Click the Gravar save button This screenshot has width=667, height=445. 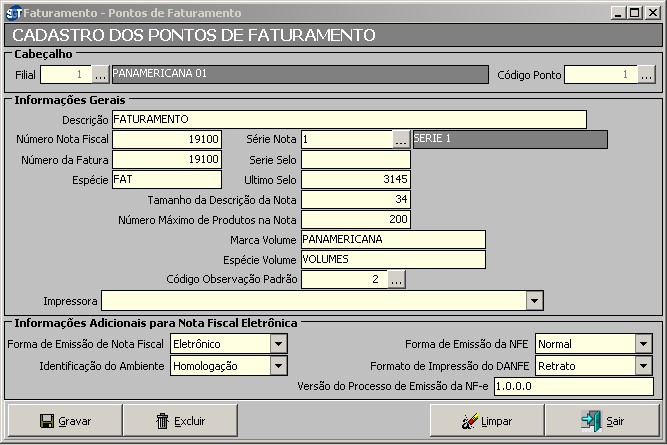pyautogui.click(x=64, y=421)
